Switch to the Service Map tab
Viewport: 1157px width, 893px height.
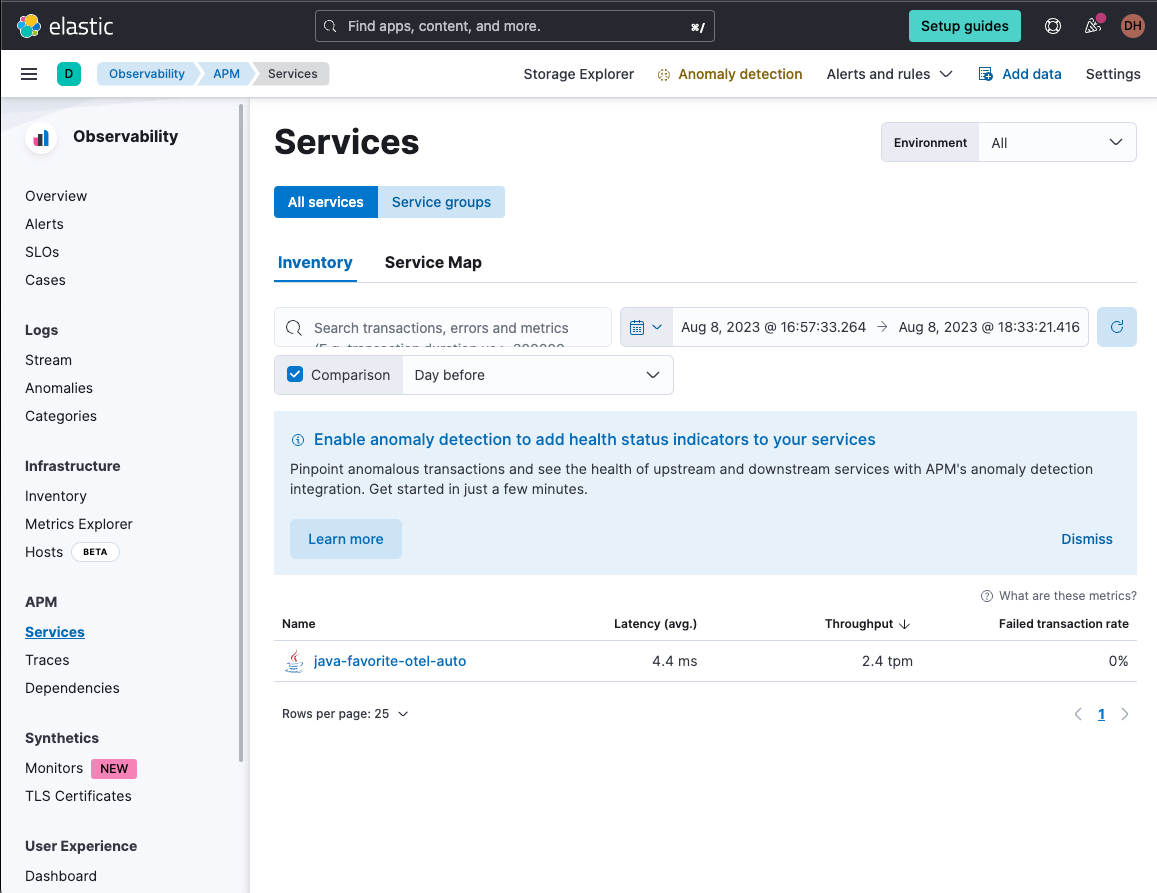pyautogui.click(x=433, y=262)
